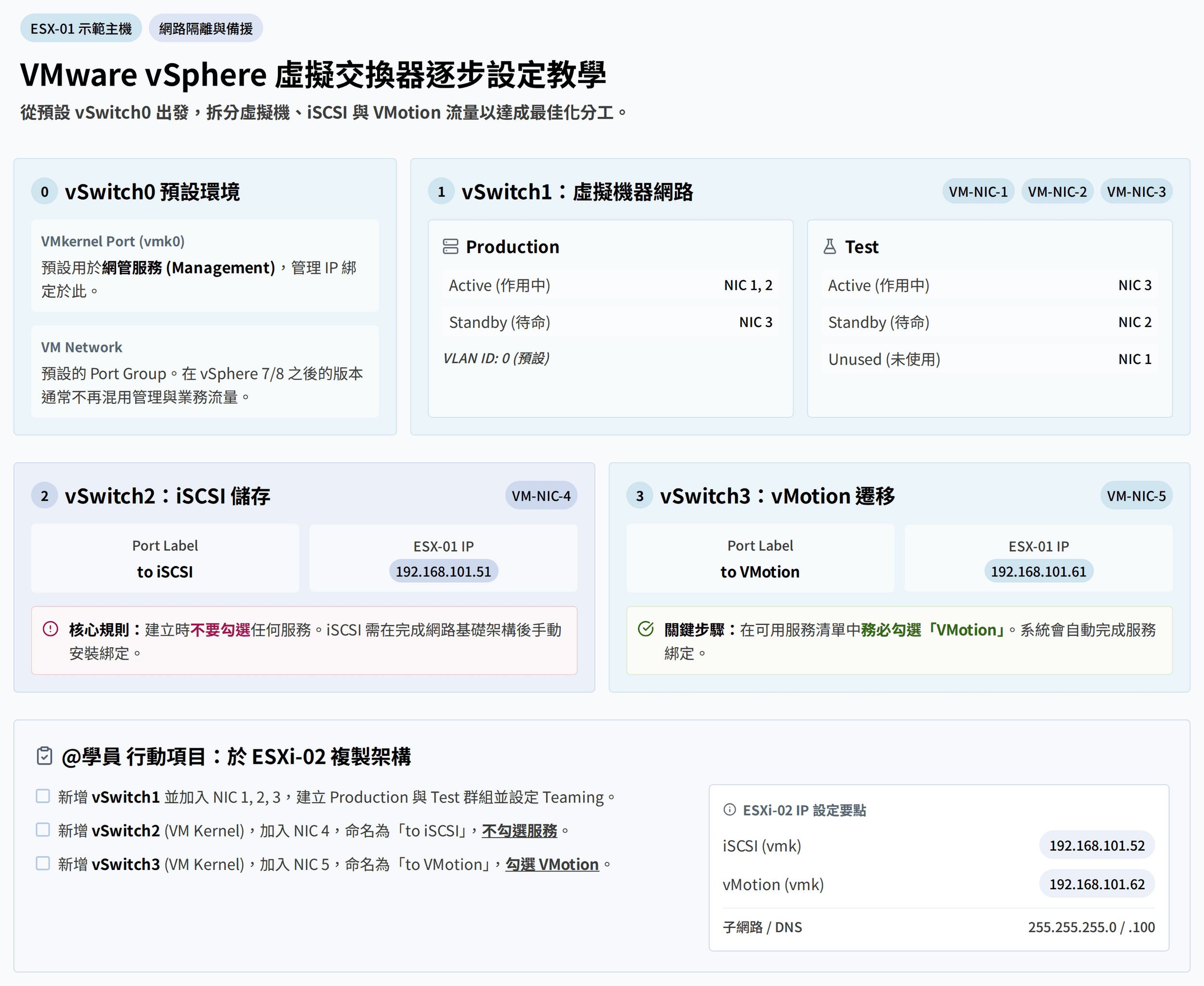
Task: Click the step 3 circle badge for vSwitch3
Action: click(x=640, y=496)
